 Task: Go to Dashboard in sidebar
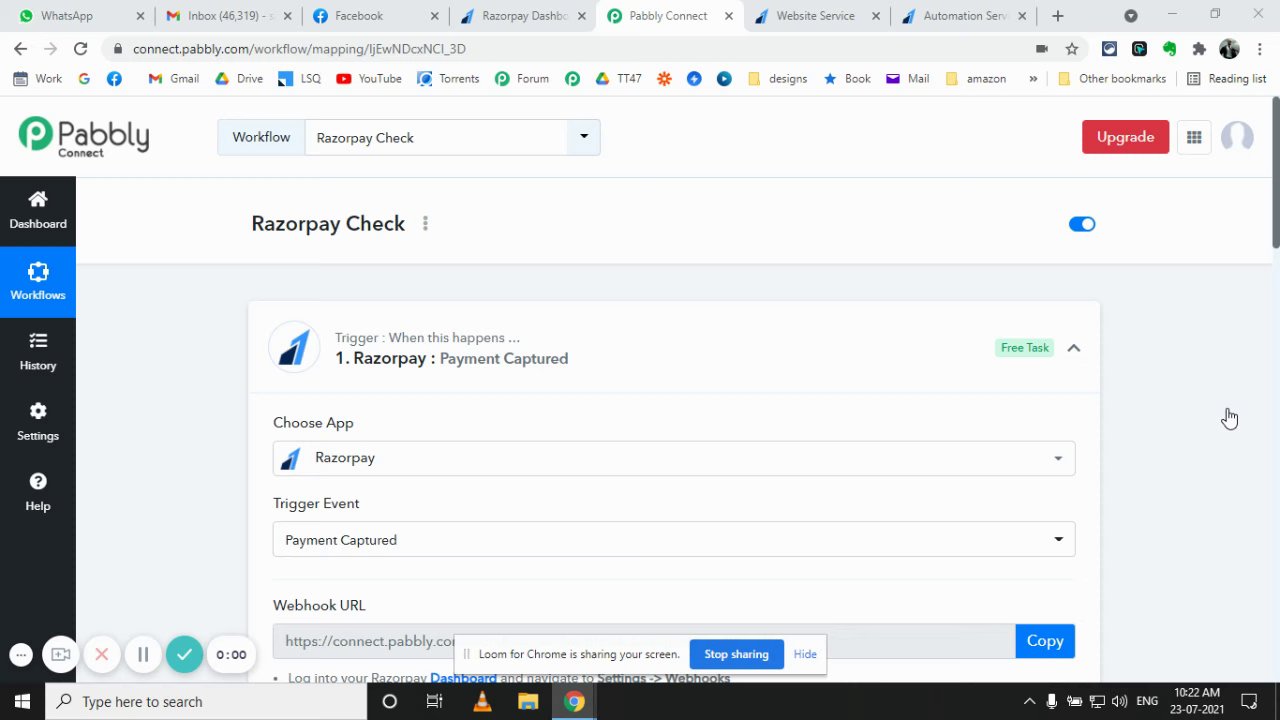pyautogui.click(x=38, y=211)
